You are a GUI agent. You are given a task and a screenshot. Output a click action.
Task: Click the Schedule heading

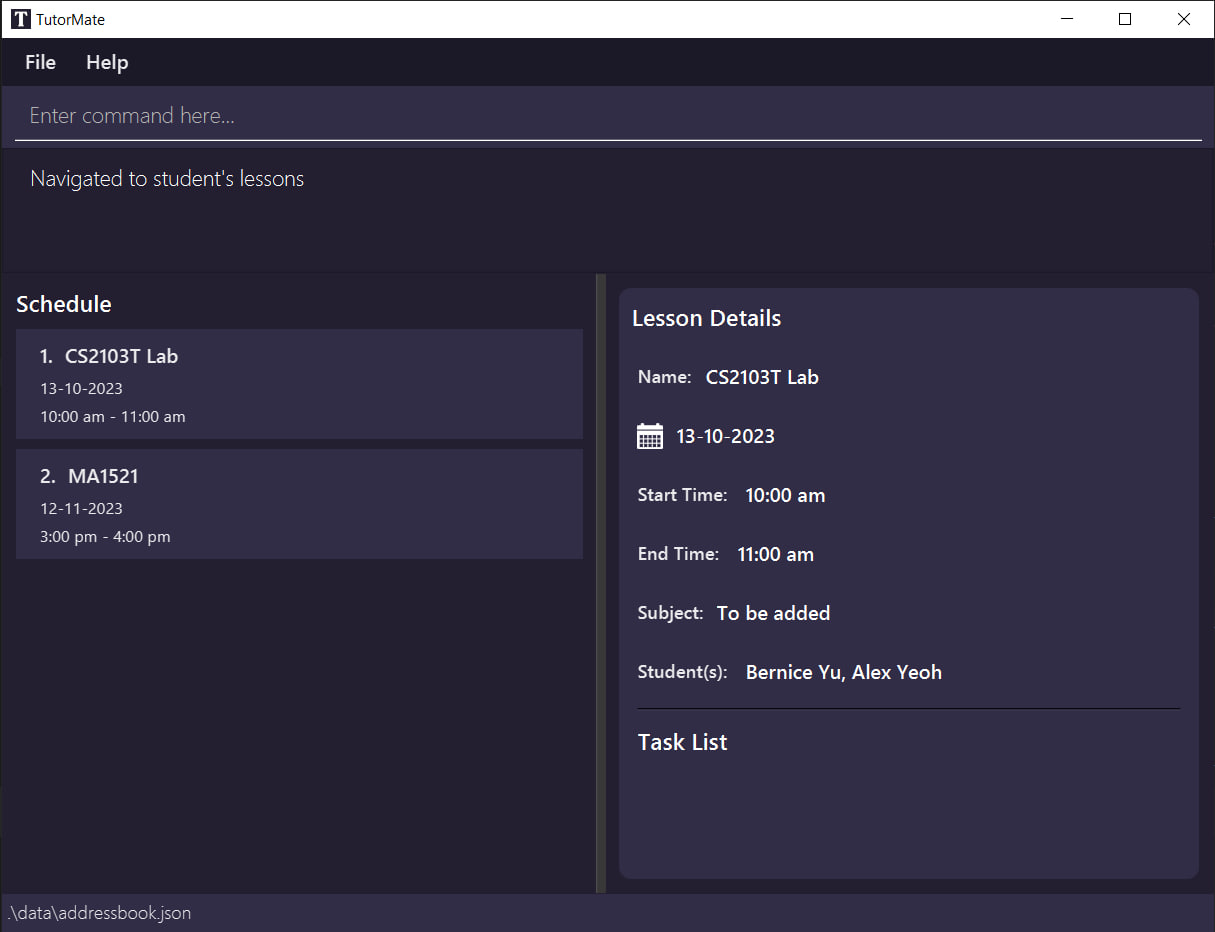64,304
